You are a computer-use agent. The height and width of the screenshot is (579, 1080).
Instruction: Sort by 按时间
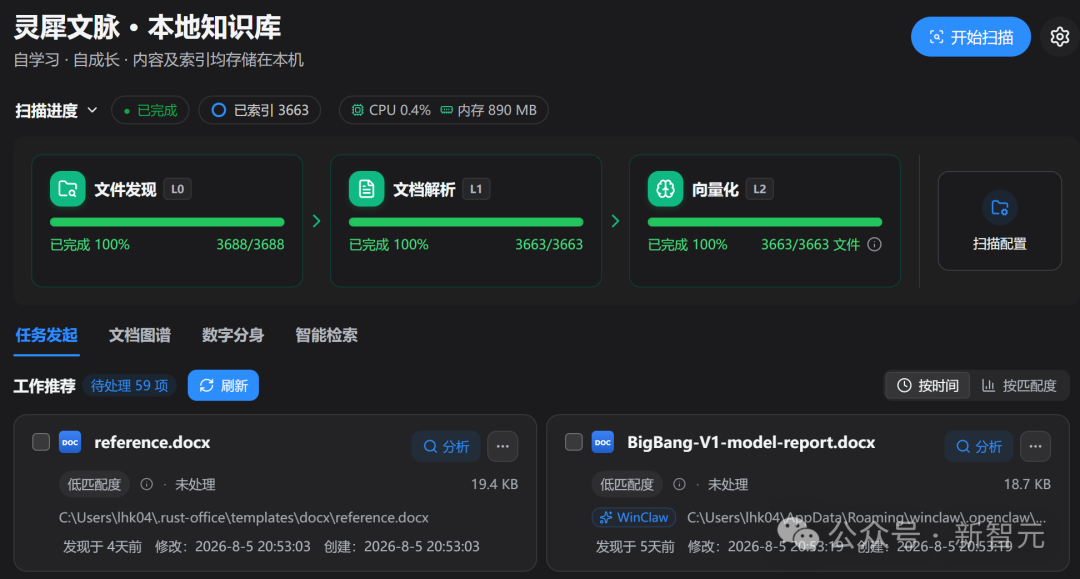pyautogui.click(x=928, y=386)
